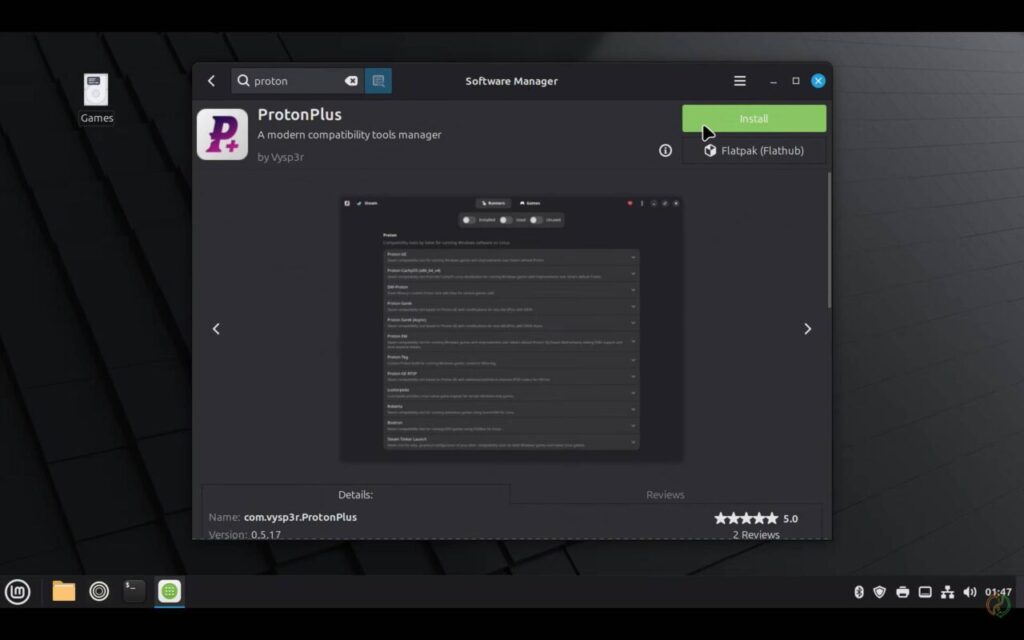Toggle the search-in-description button

pyautogui.click(x=378, y=81)
